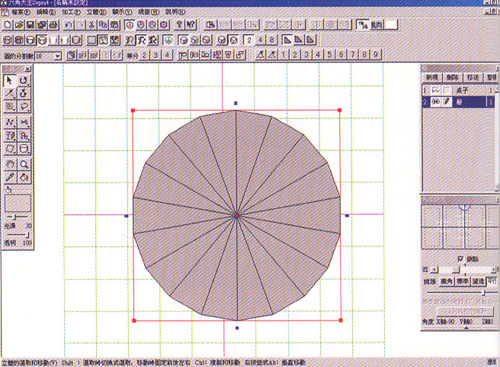
Task: Select layer row 桌子 in layer list
Action: tap(459, 90)
